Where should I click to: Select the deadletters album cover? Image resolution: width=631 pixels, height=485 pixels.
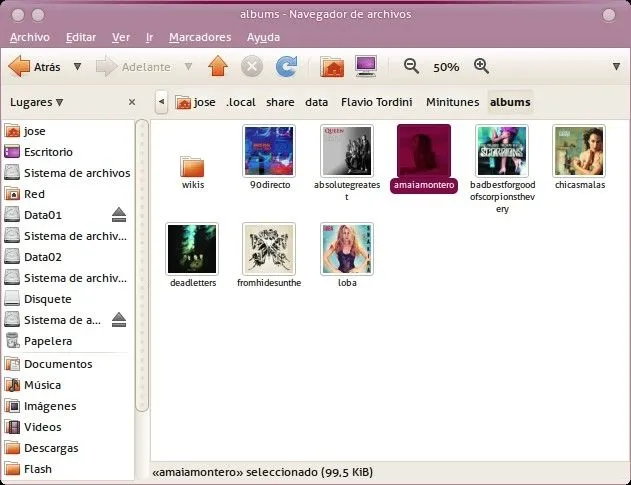pos(192,249)
